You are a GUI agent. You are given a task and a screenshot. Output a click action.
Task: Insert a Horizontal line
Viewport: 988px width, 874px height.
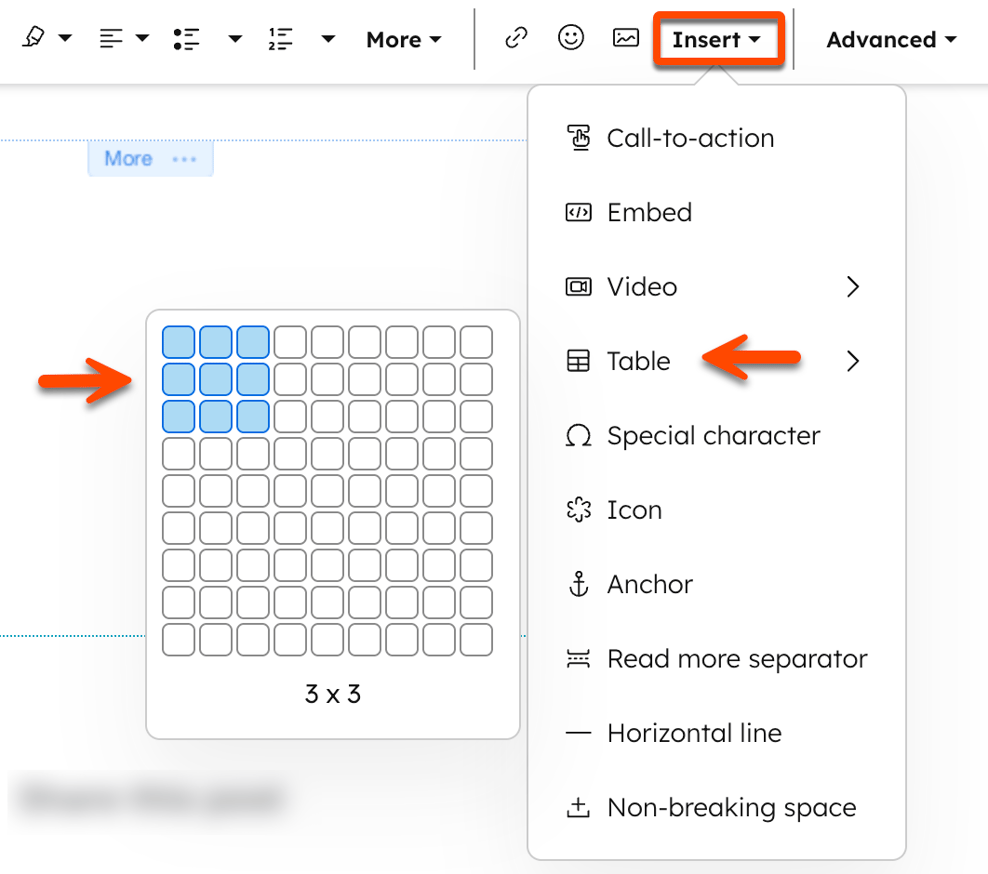(694, 733)
